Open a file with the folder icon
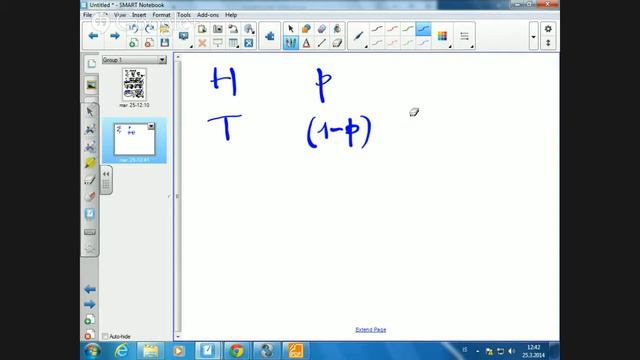 point(164,29)
